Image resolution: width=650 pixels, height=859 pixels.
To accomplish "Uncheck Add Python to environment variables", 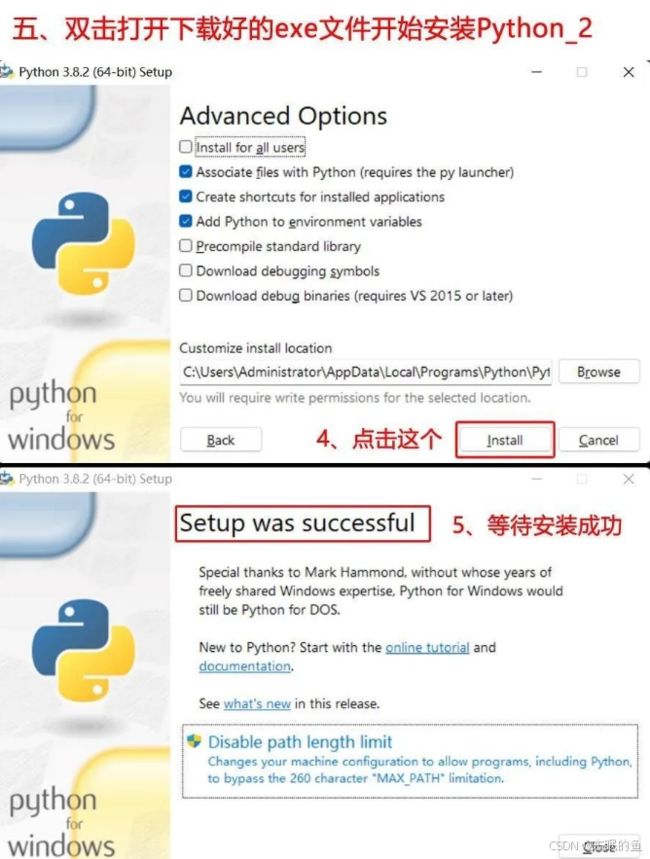I will click(x=186, y=221).
